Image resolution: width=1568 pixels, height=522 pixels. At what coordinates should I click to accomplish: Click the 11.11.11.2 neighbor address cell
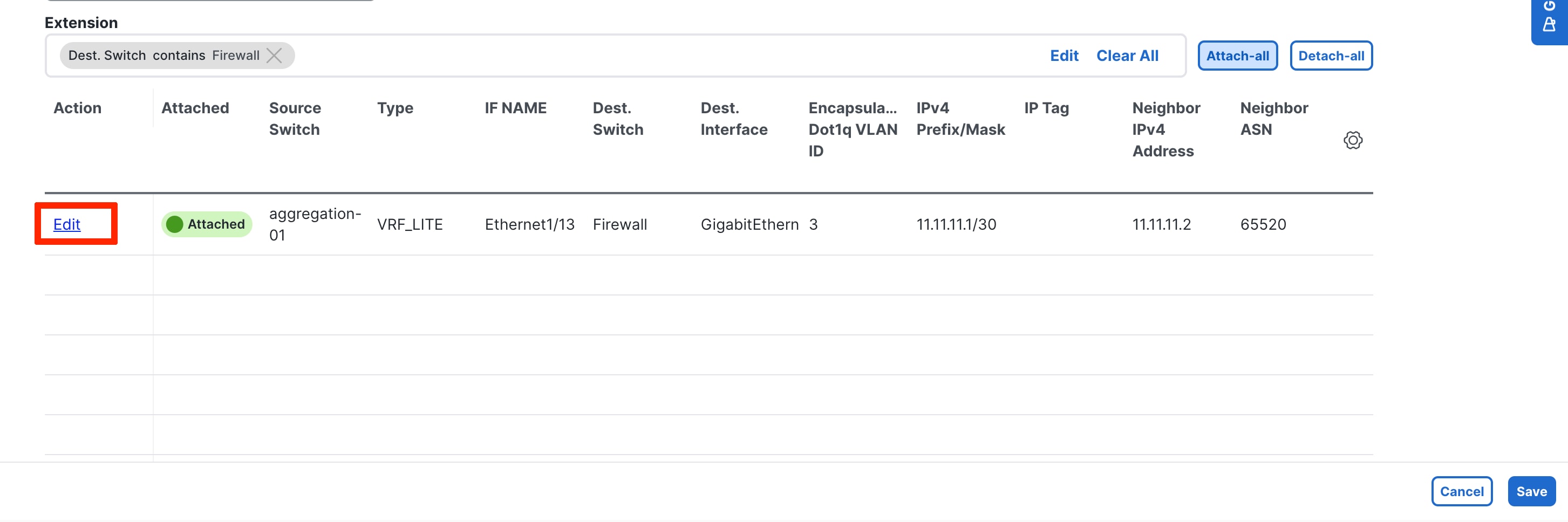pos(1161,224)
